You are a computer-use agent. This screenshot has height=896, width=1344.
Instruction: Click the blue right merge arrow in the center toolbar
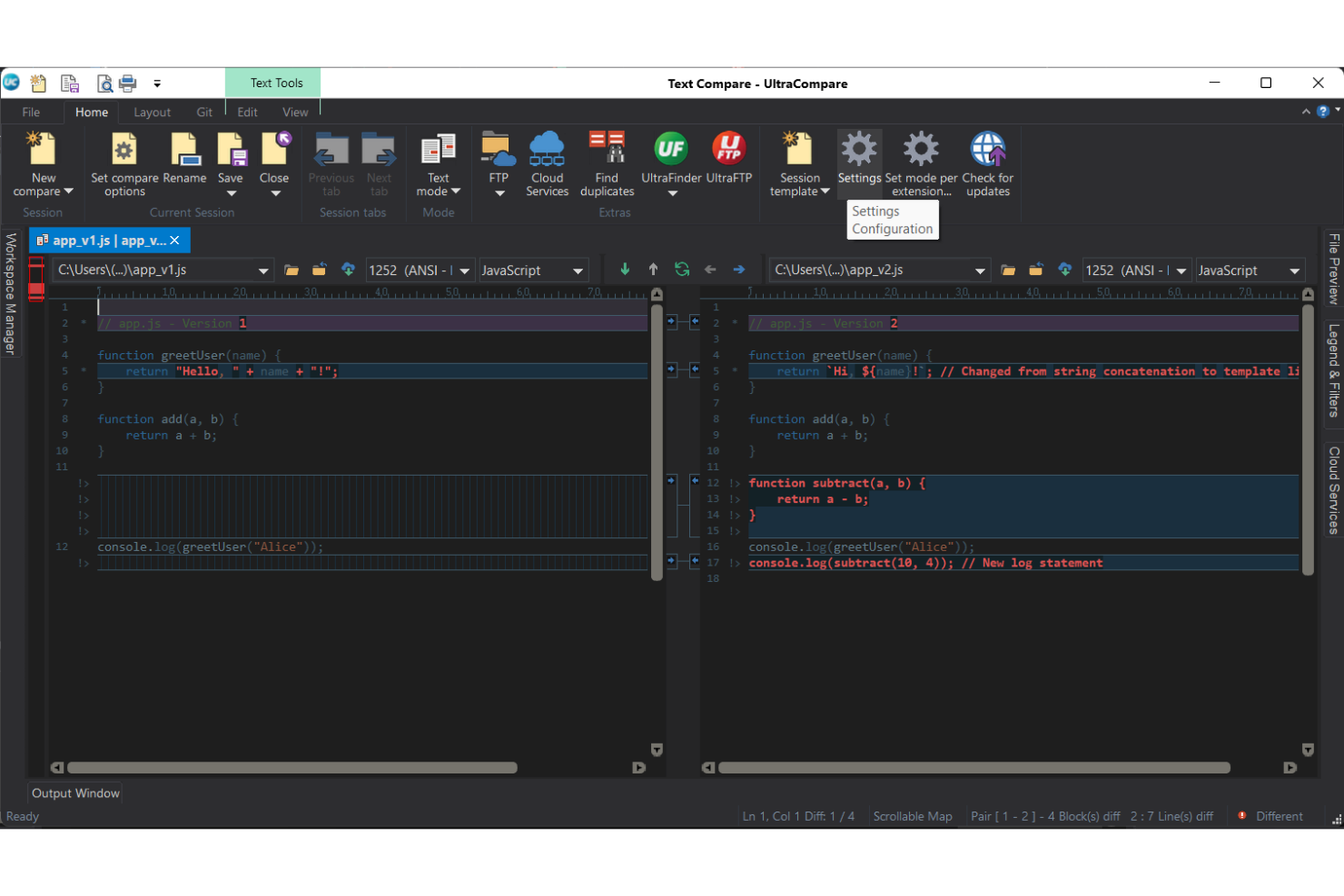[739, 270]
